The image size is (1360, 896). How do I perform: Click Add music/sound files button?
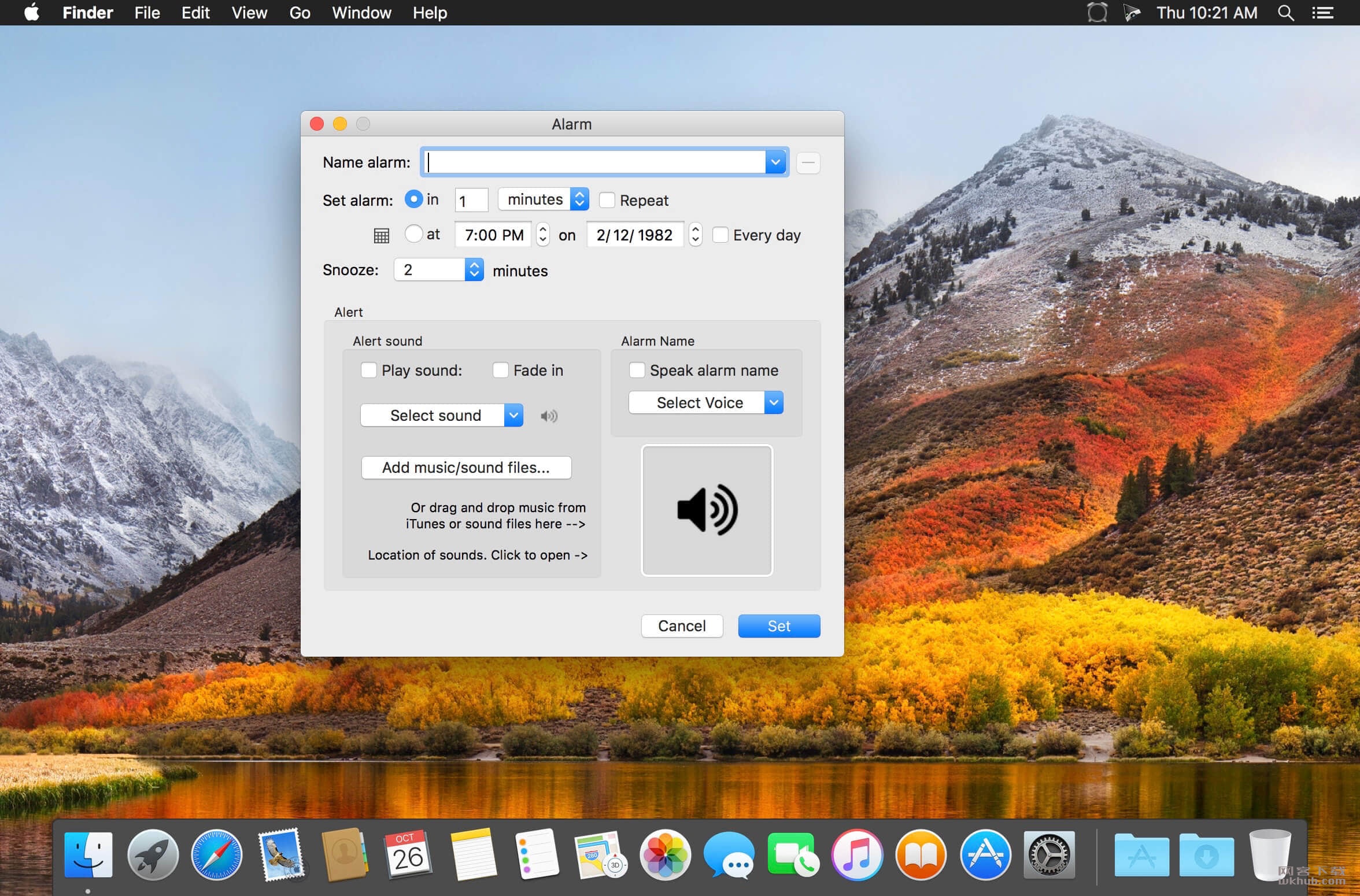pos(466,467)
